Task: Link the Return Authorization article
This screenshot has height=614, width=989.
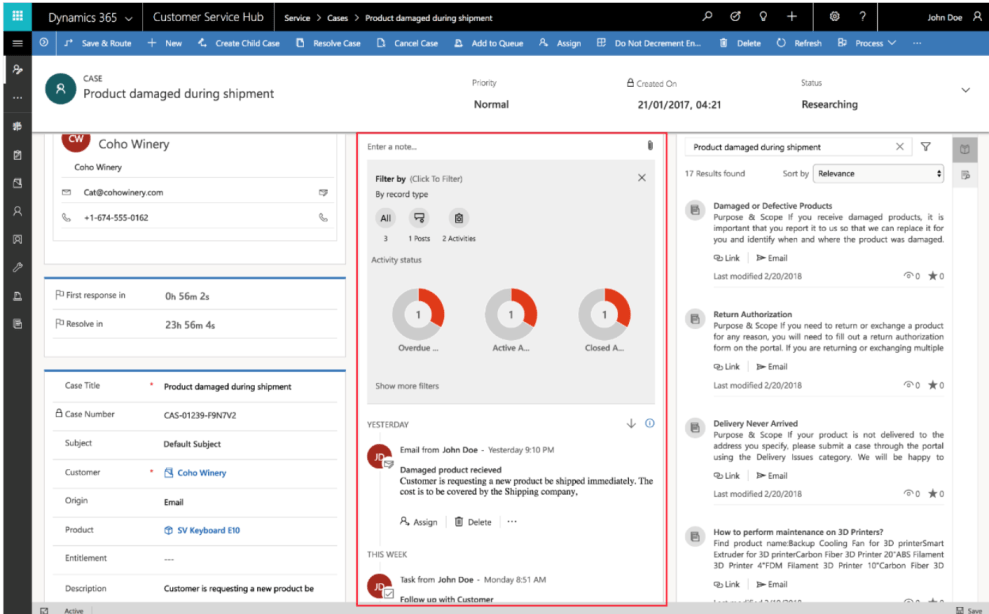Action: [x=727, y=367]
